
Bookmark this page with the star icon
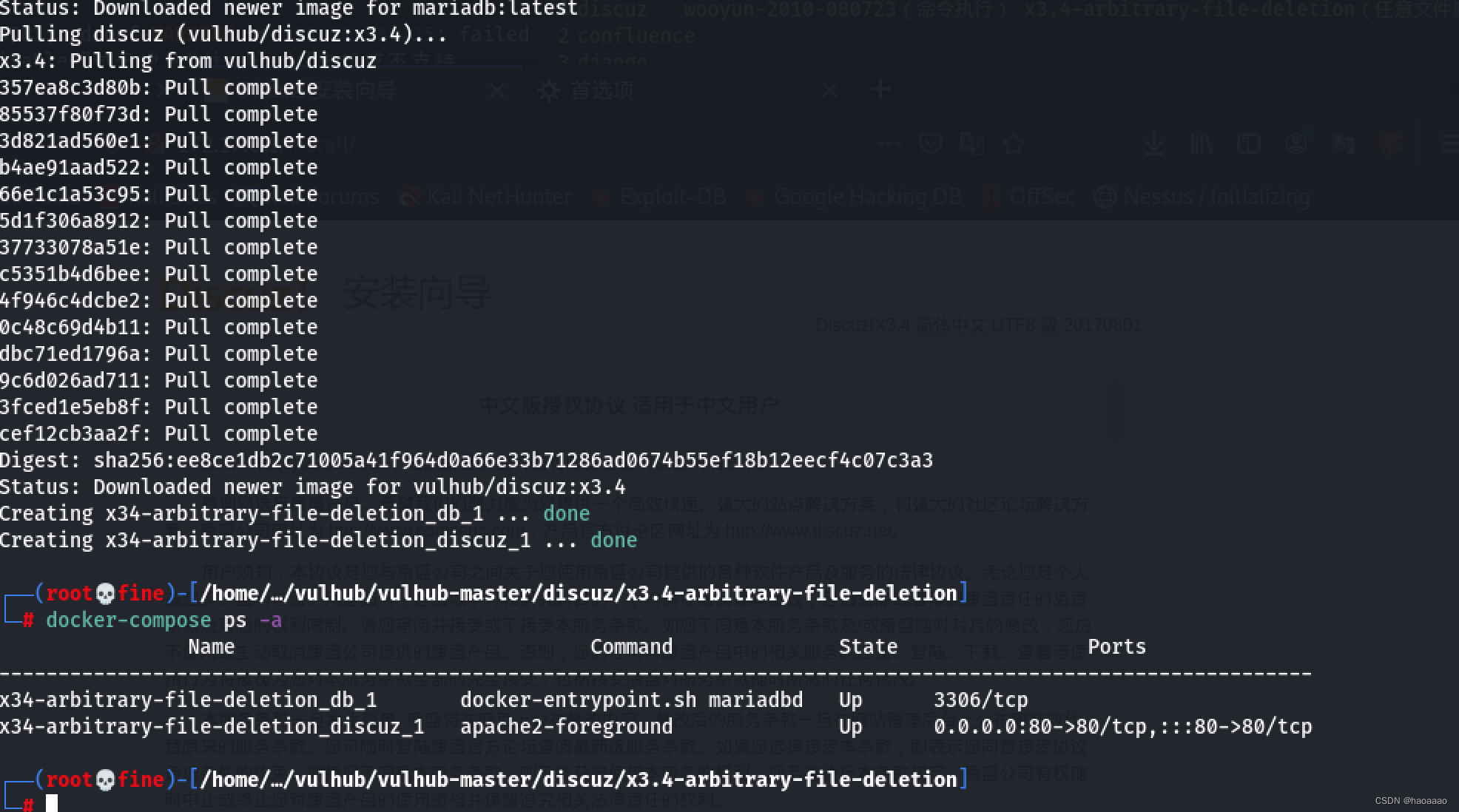coord(1014,143)
